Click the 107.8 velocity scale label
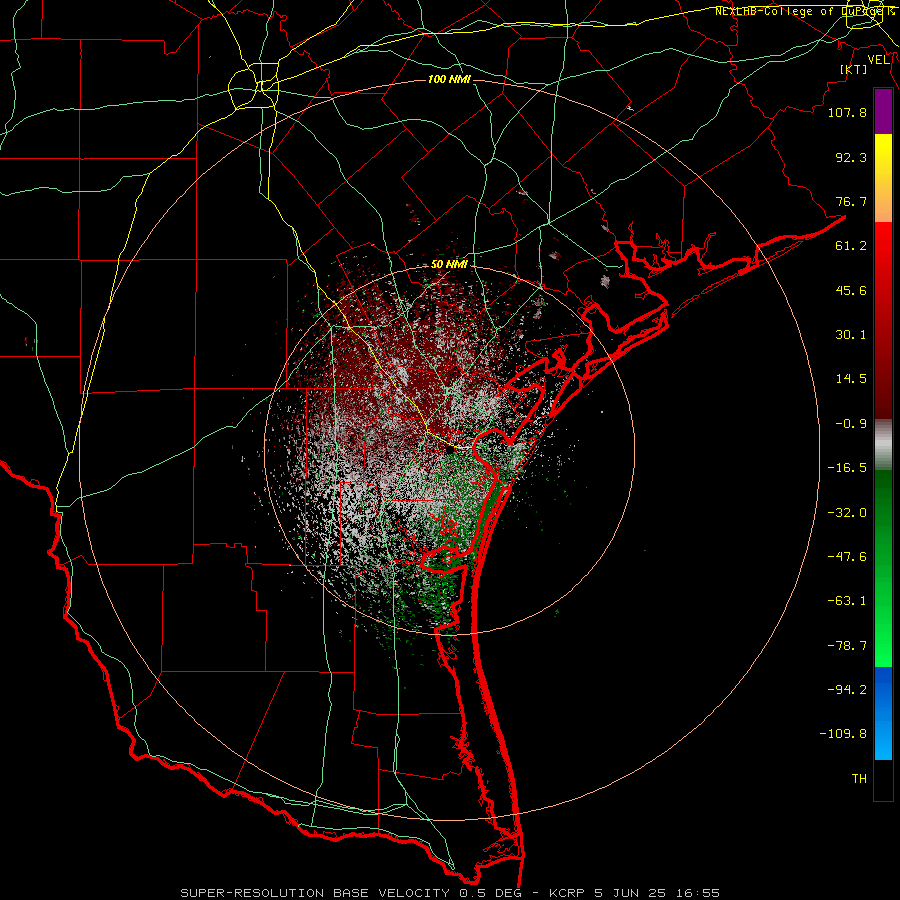Viewport: 900px width, 900px height. pyautogui.click(x=847, y=112)
